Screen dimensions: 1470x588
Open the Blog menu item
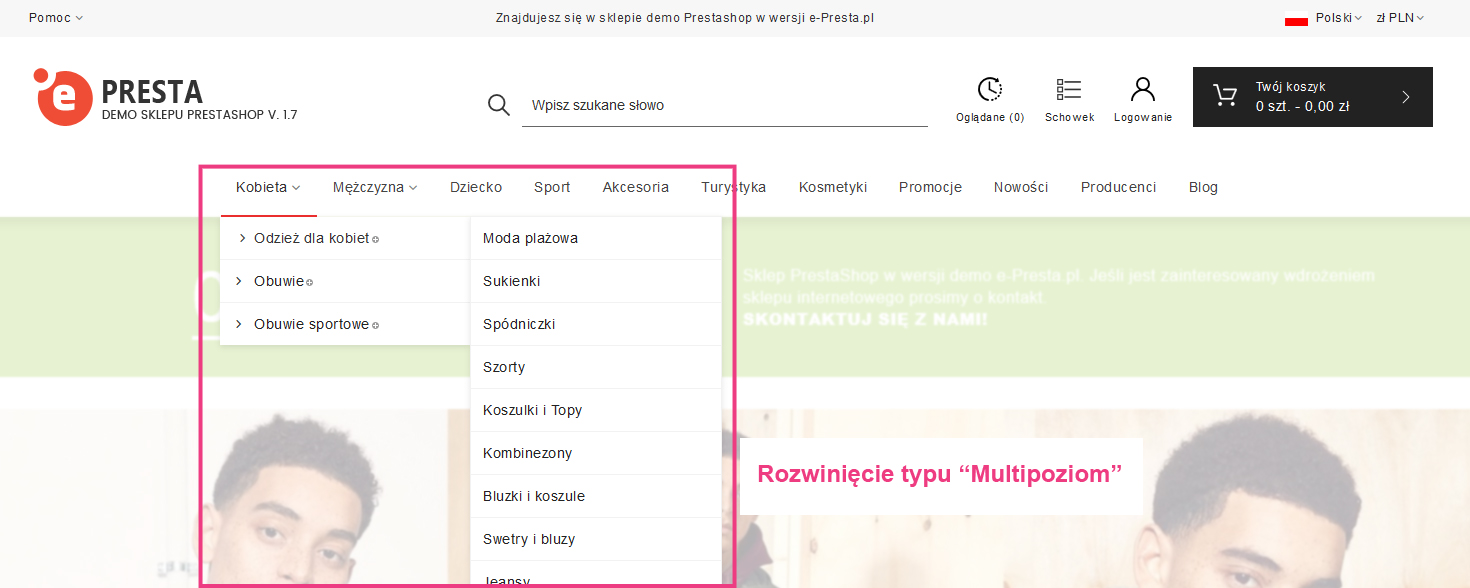tap(1203, 187)
